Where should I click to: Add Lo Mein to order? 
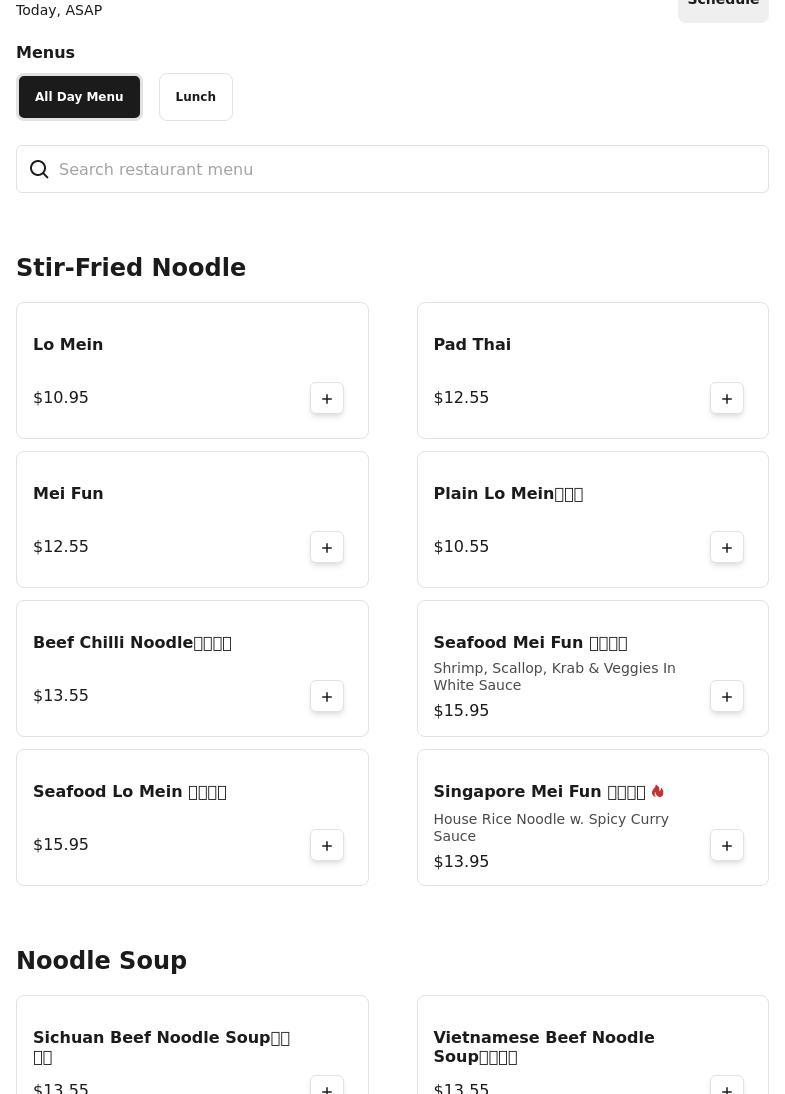click(x=327, y=398)
